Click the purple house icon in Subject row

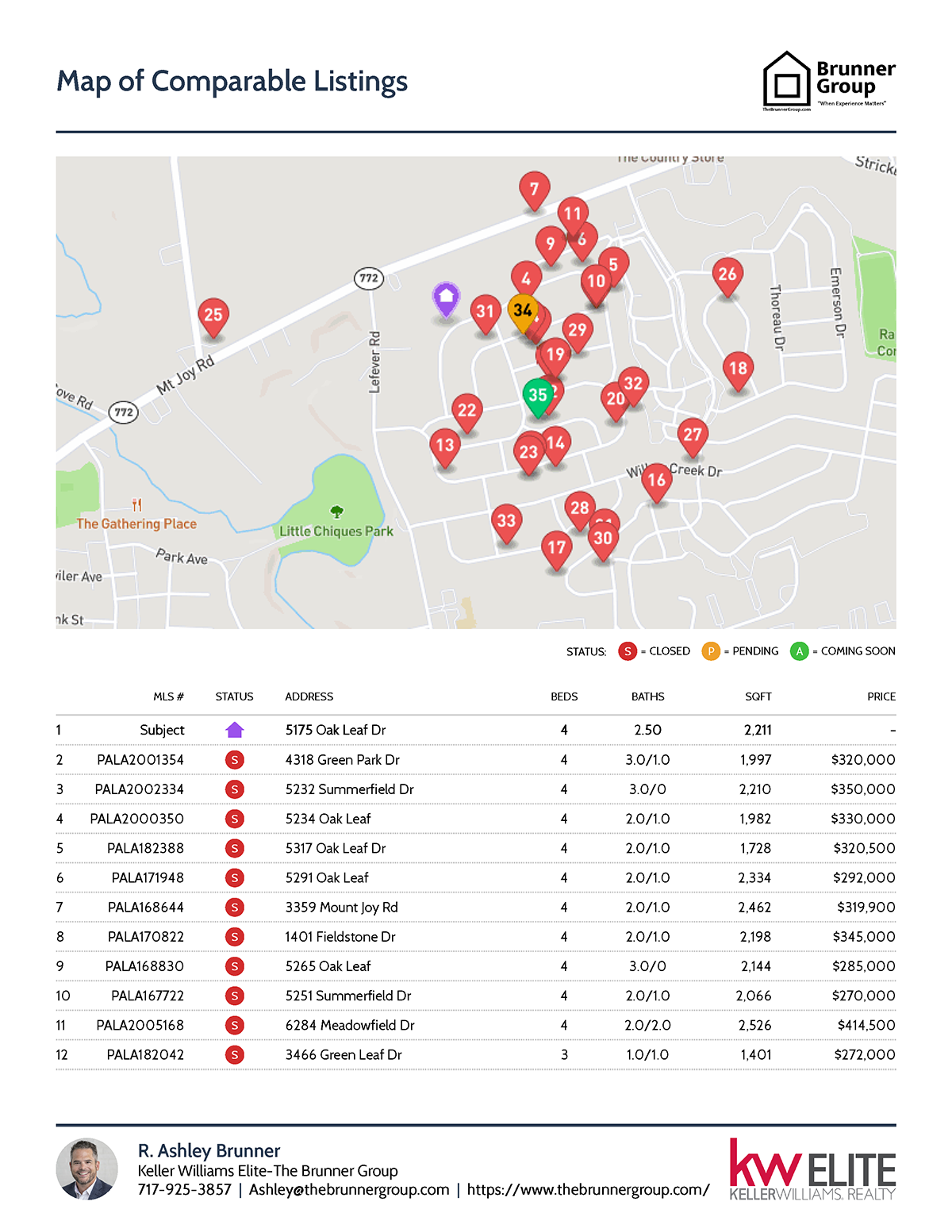(235, 730)
